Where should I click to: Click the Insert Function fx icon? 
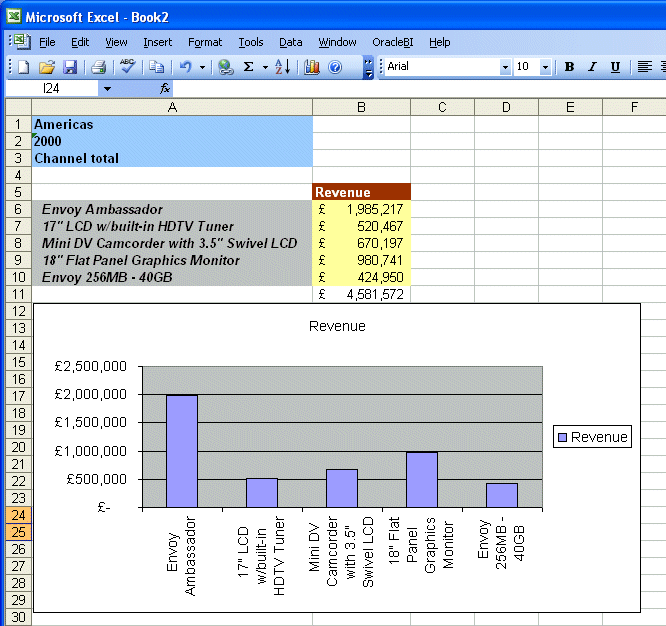tap(165, 89)
